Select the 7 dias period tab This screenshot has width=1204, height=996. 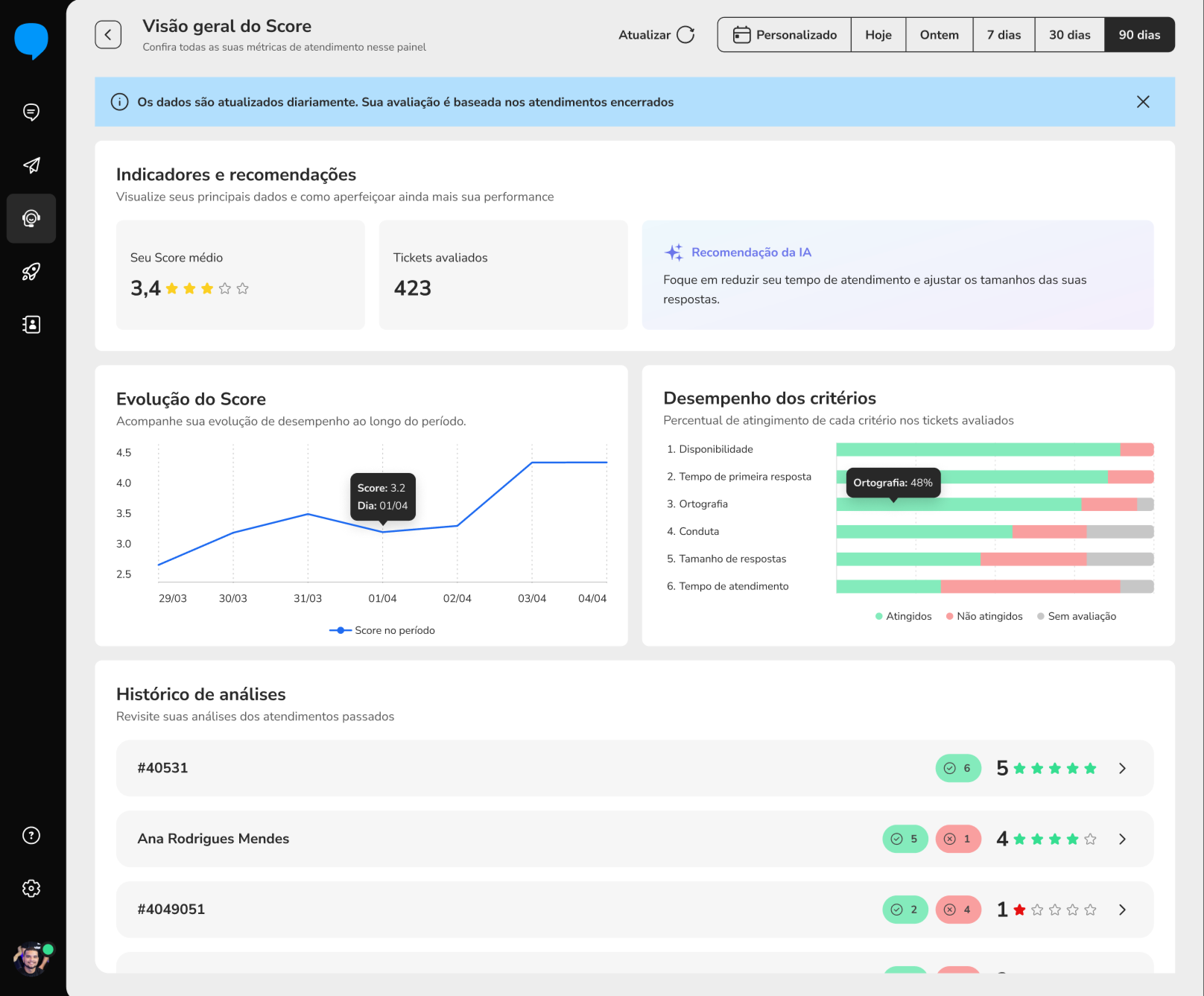(1004, 35)
